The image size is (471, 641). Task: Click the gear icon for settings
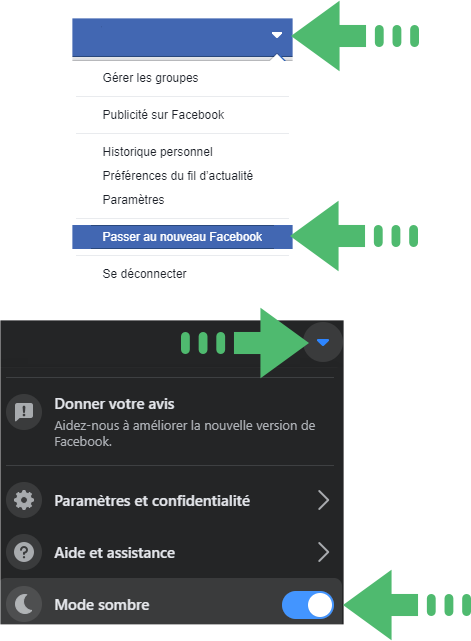coord(24,500)
